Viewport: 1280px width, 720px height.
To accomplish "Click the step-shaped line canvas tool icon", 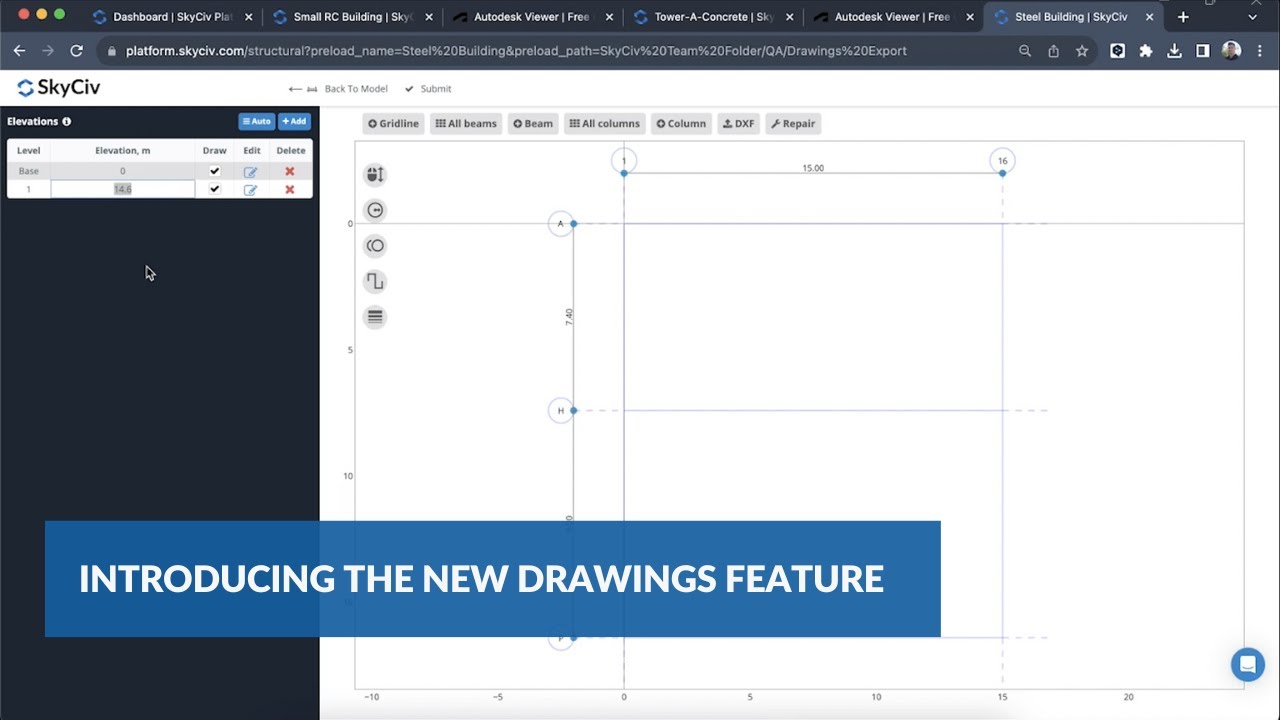I will [x=375, y=282].
